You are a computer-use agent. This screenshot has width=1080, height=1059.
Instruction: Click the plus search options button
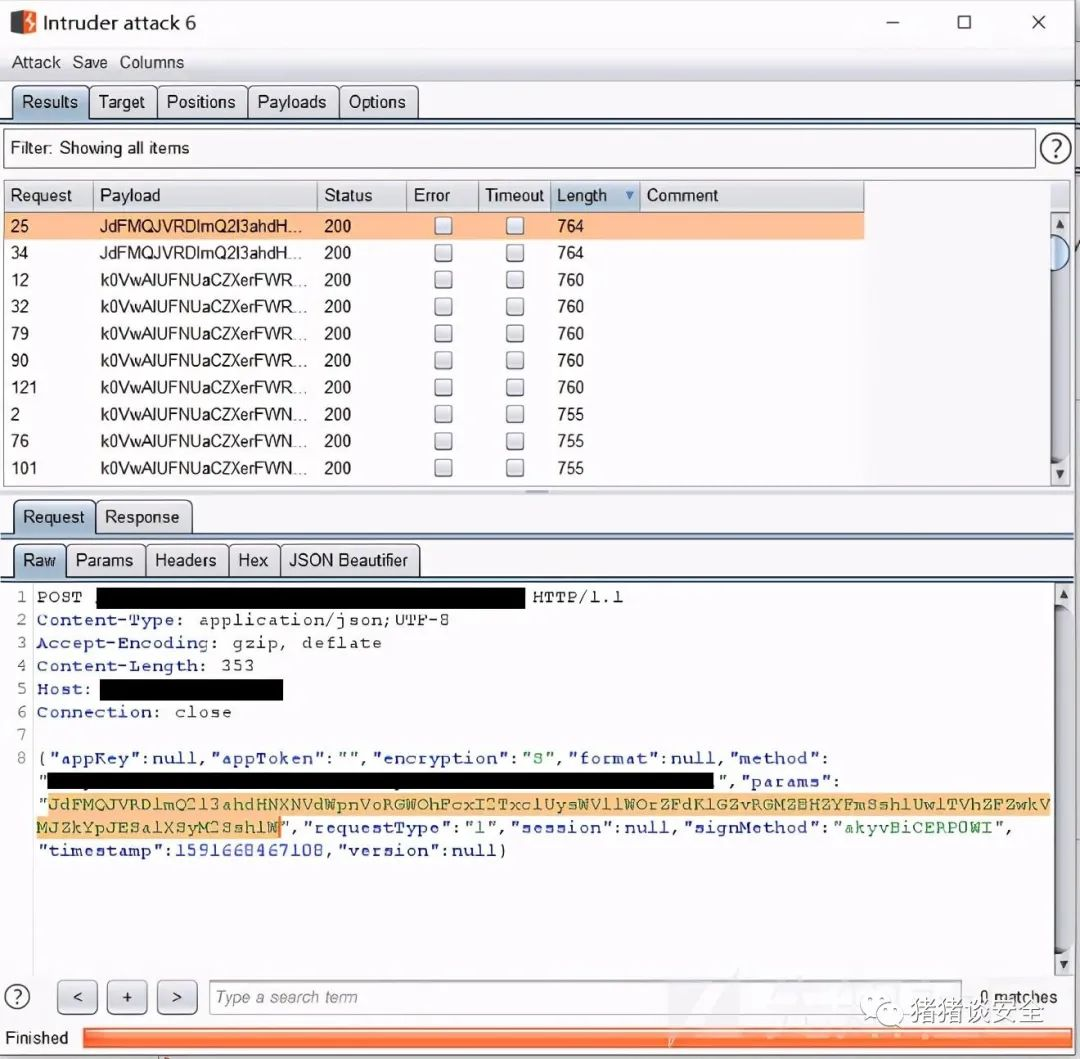127,997
